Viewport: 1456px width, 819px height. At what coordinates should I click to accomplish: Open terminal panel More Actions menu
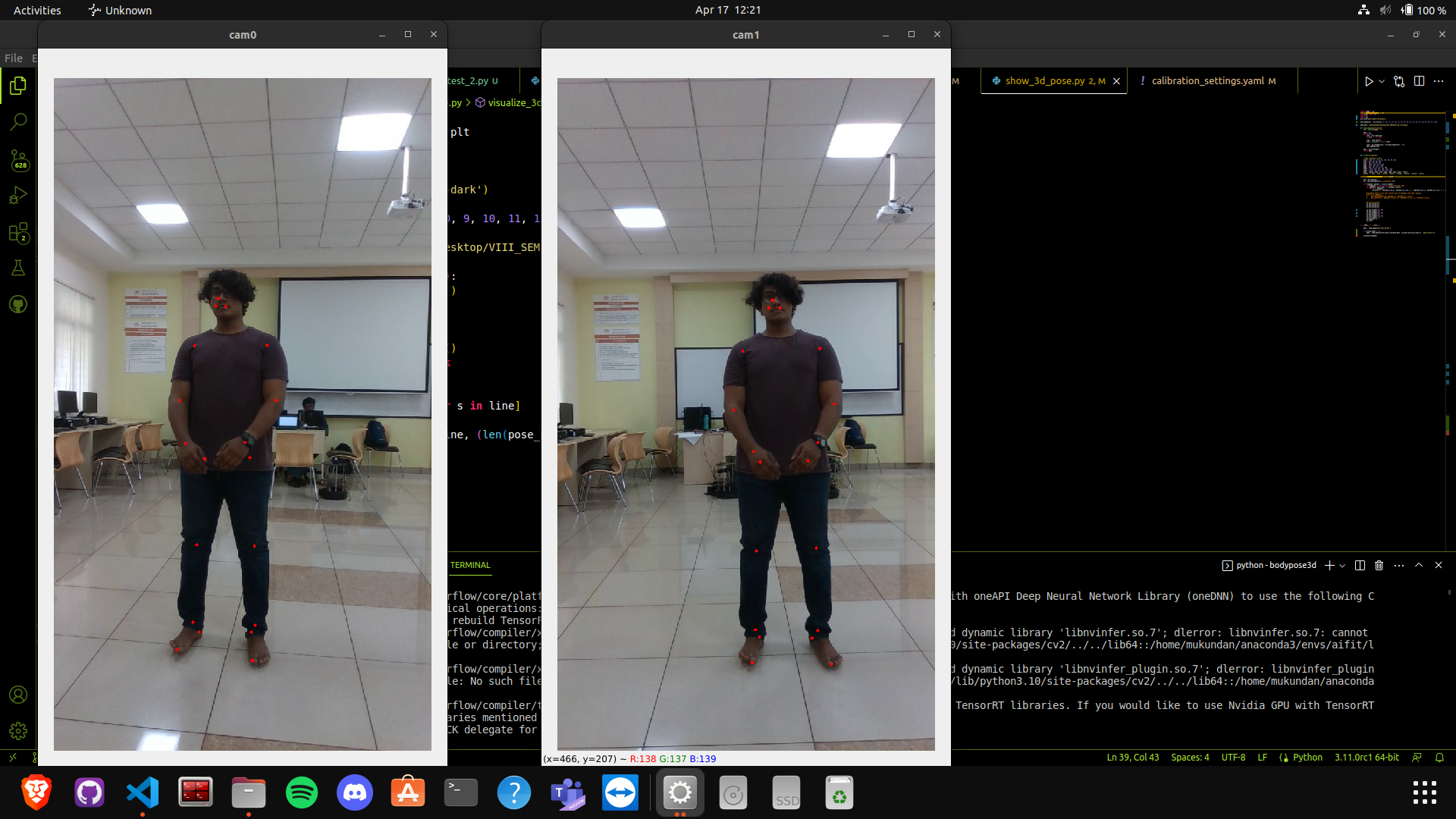click(x=1399, y=565)
